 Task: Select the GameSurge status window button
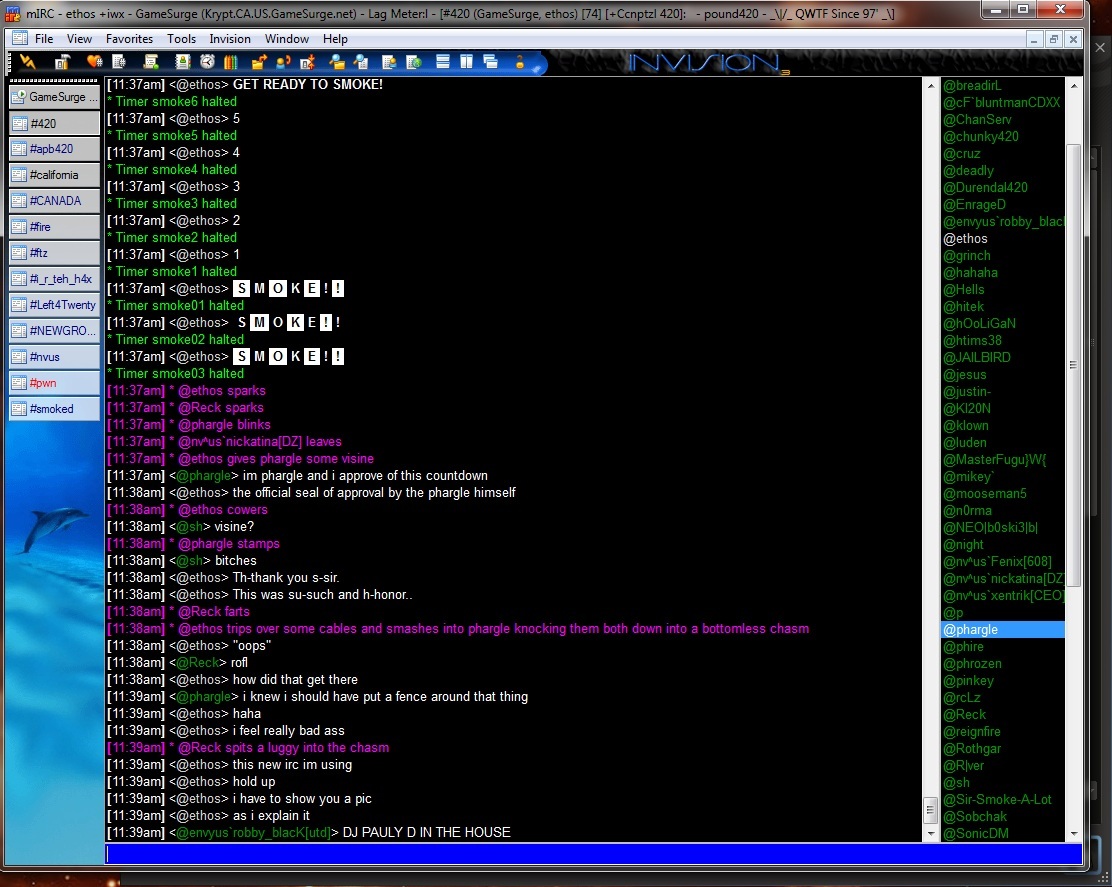point(55,97)
